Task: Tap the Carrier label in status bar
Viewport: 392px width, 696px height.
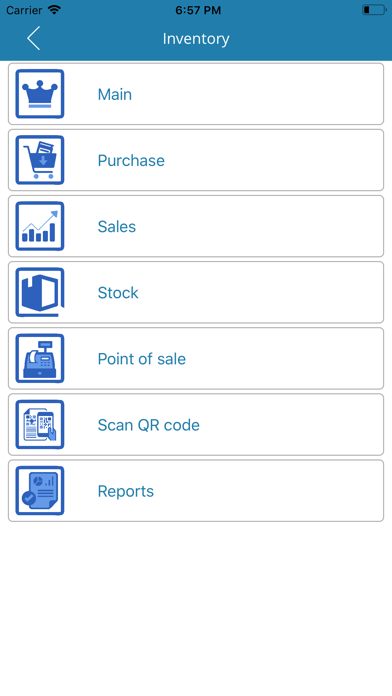Action: click(x=24, y=10)
